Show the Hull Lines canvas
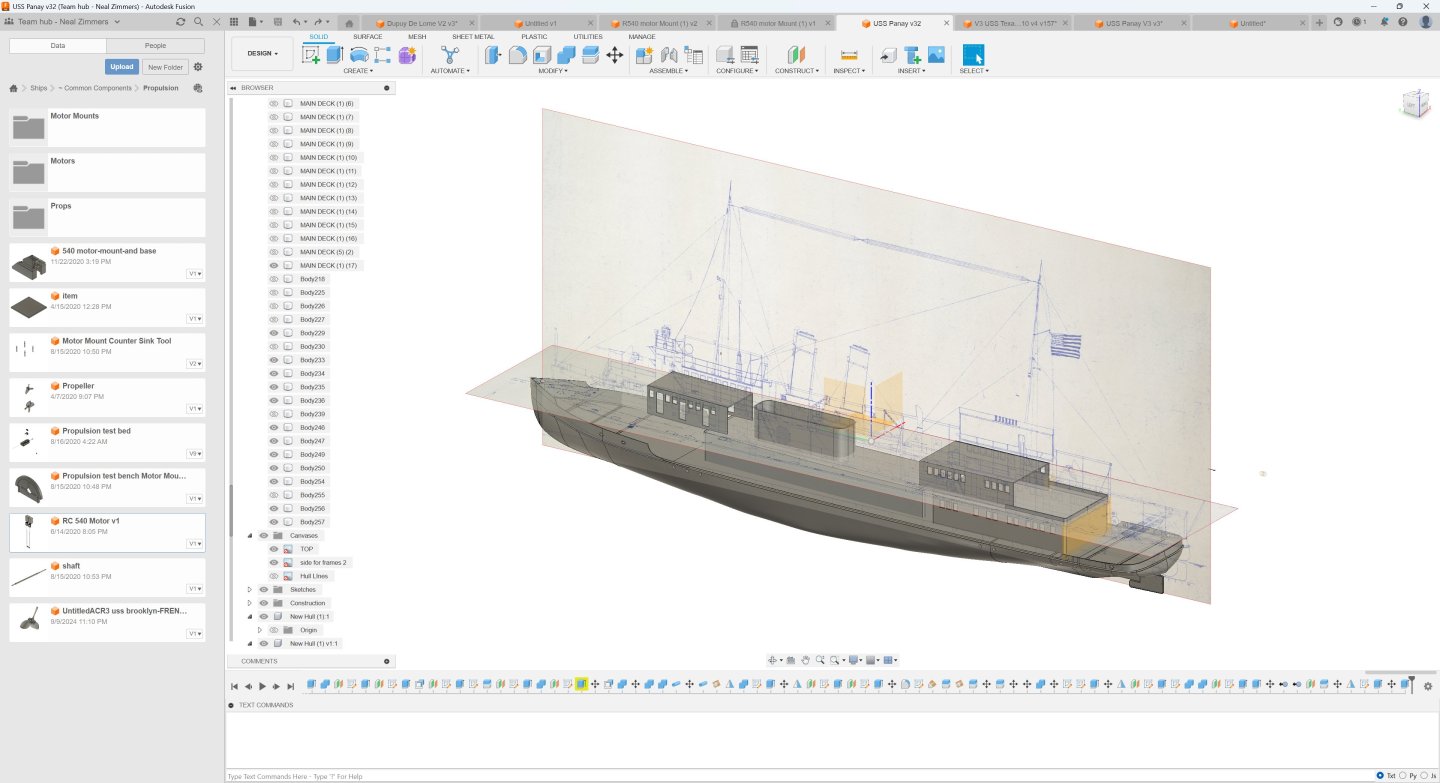Screen dimensions: 1440x783 [274, 576]
